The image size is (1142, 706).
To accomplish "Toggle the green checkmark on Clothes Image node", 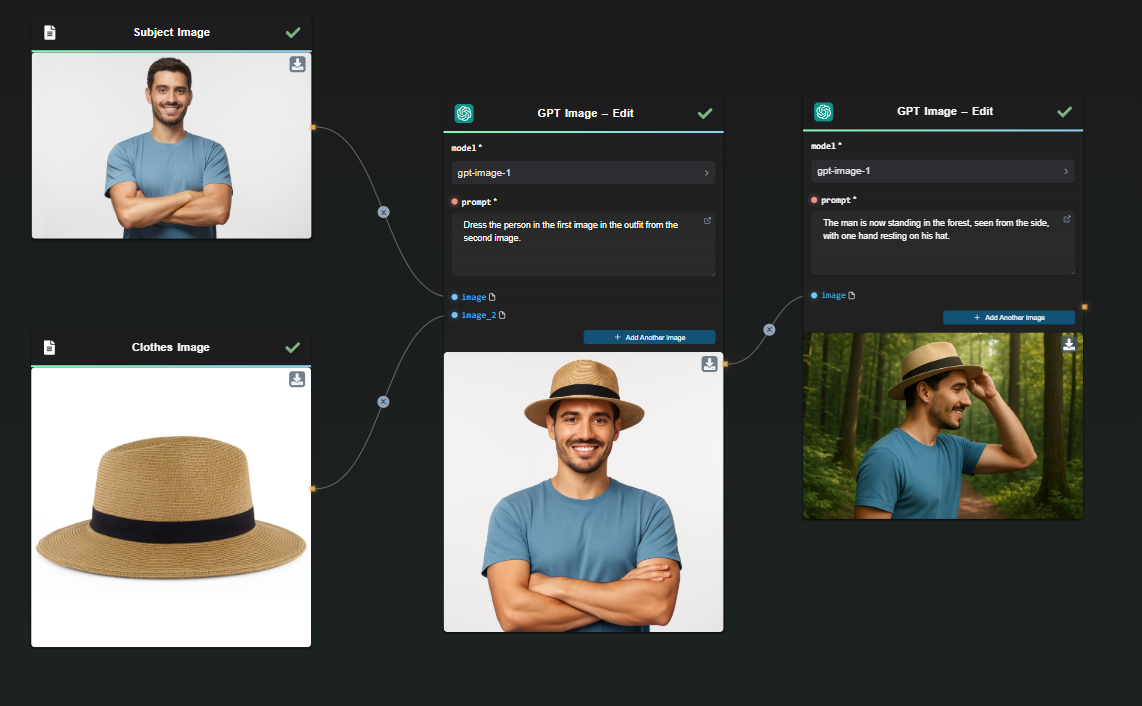I will pyautogui.click(x=293, y=348).
